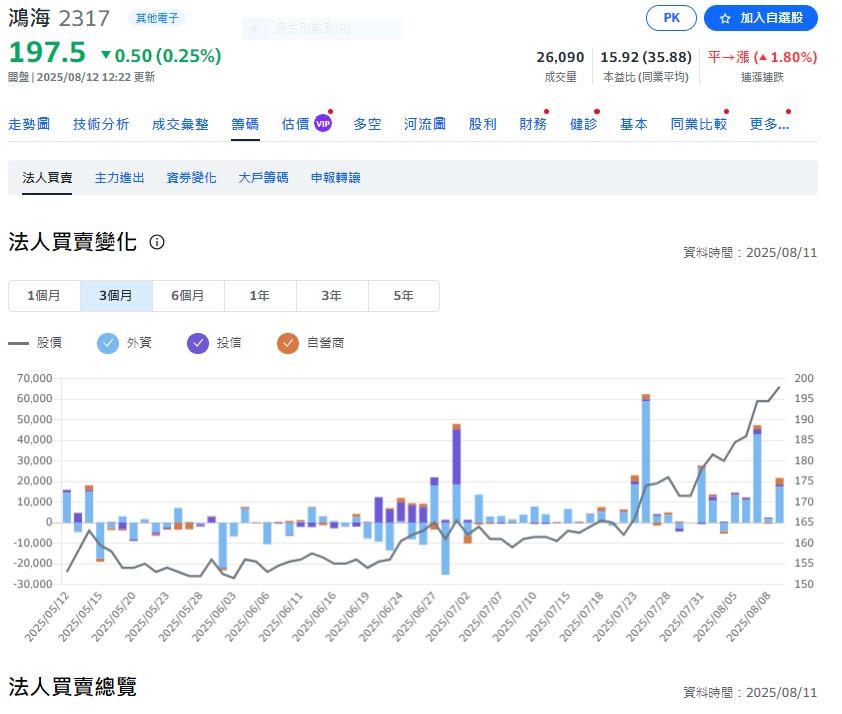Toggle the 外資 series checkmark in the legend
The image size is (842, 714).
pyautogui.click(x=108, y=343)
